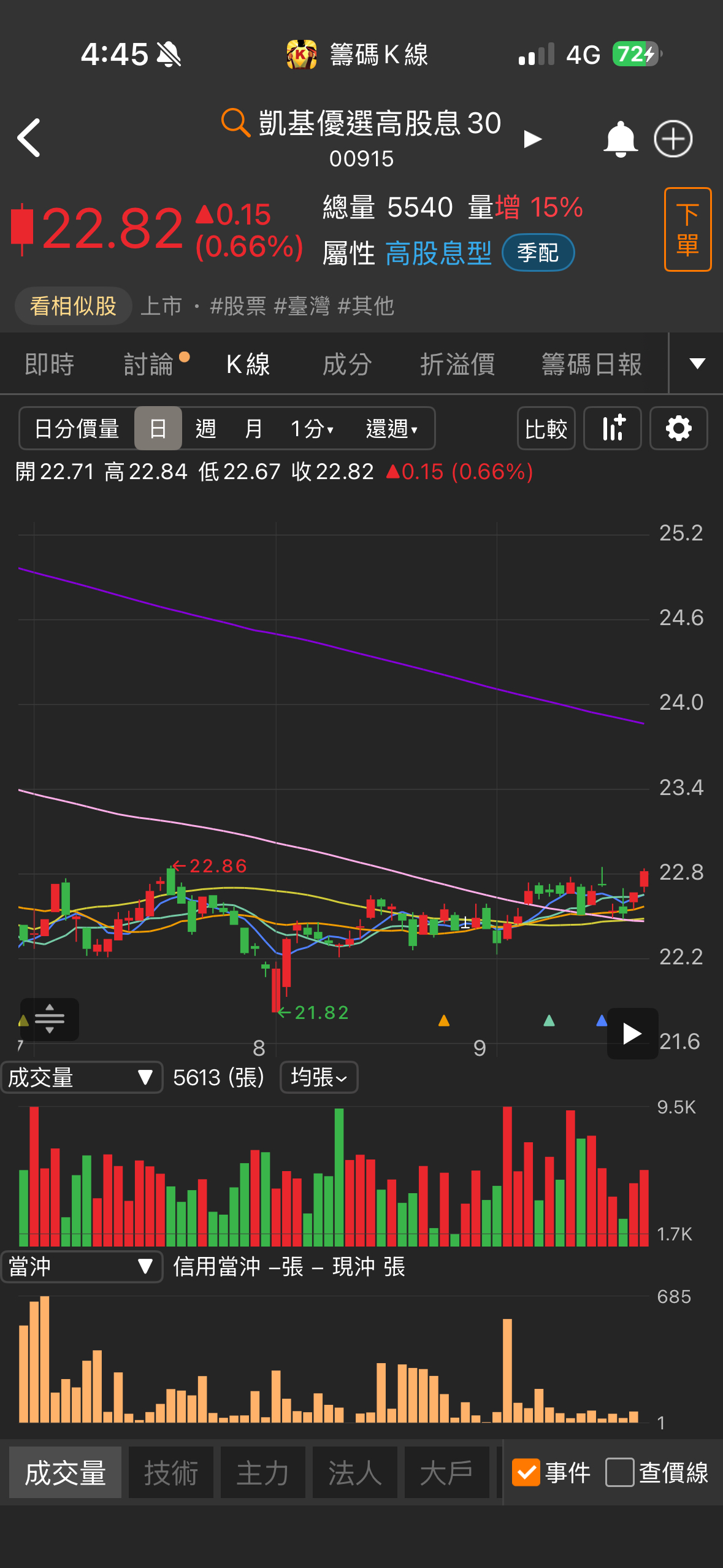Viewport: 723px width, 1568px height.
Task: Tap the #其他 hashtag
Action: (365, 306)
